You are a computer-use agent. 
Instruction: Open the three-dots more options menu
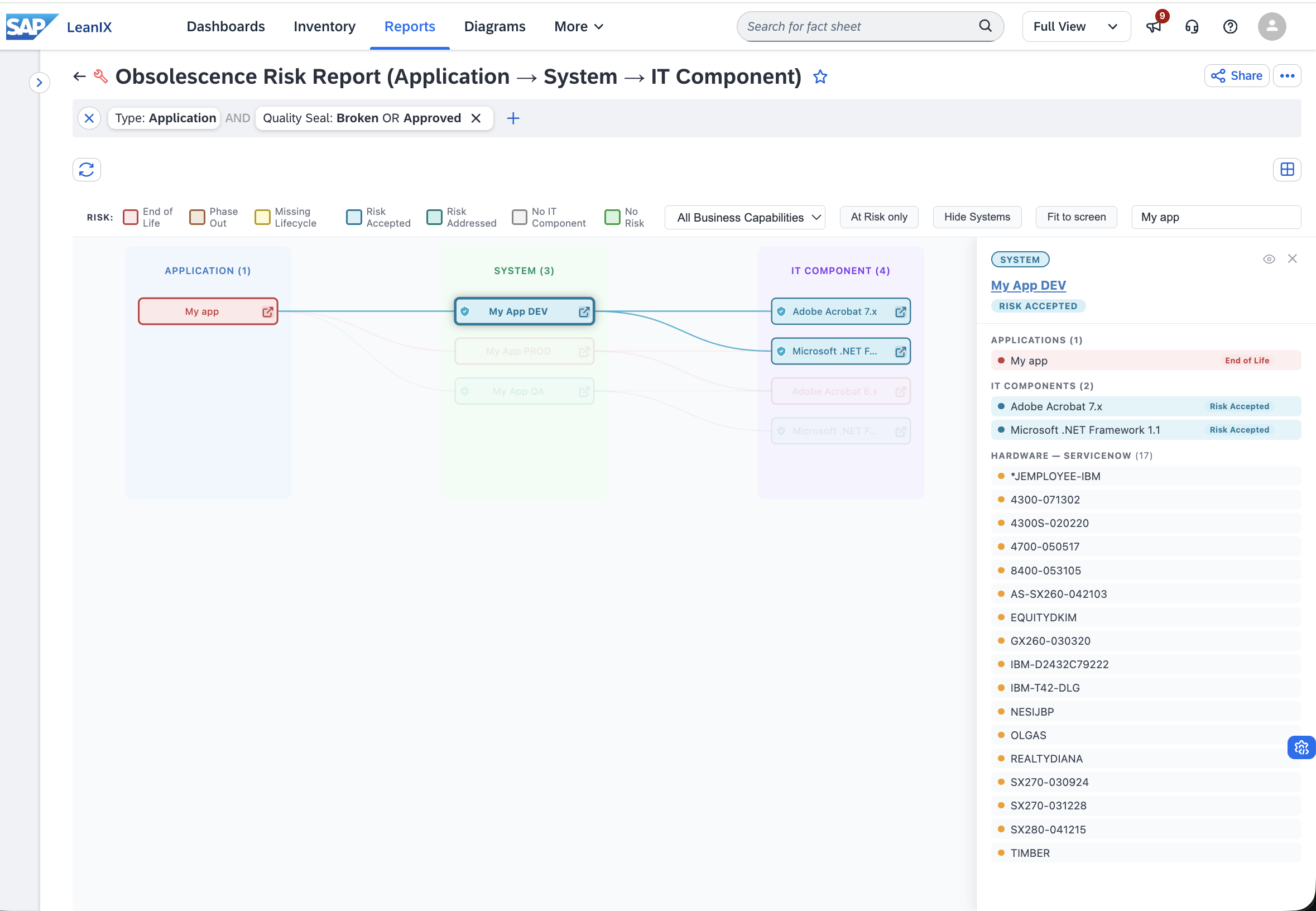[1287, 76]
